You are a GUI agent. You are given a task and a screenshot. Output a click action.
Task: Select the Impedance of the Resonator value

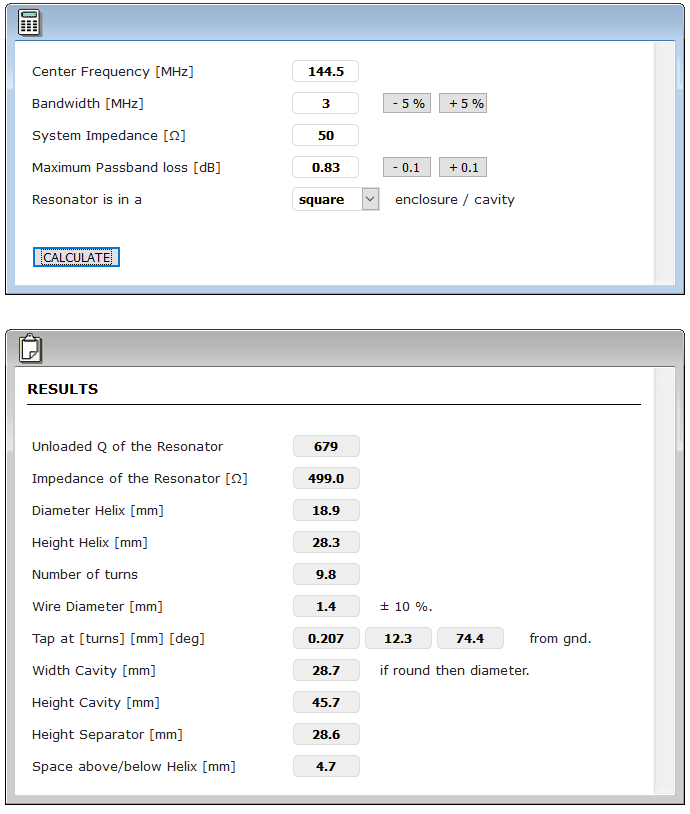(326, 478)
